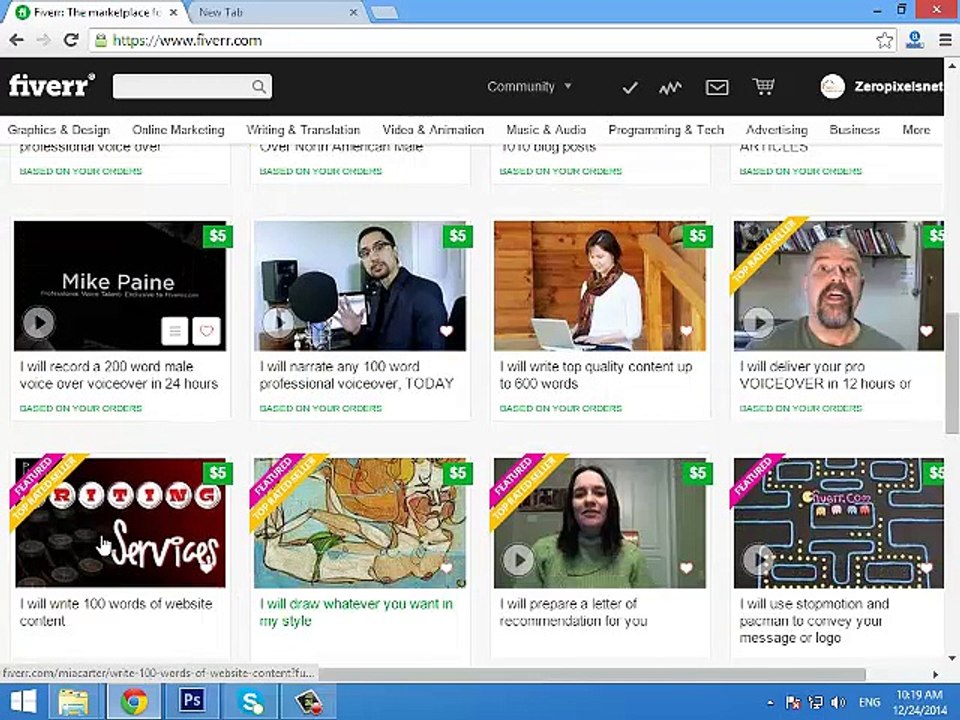Click the Fiverr logo

tap(51, 86)
